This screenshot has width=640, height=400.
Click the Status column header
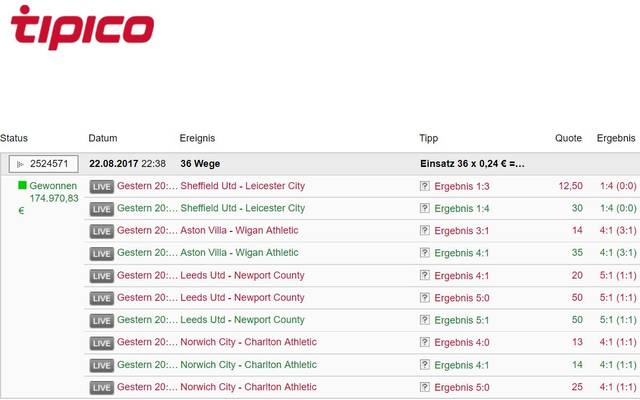coord(14,138)
